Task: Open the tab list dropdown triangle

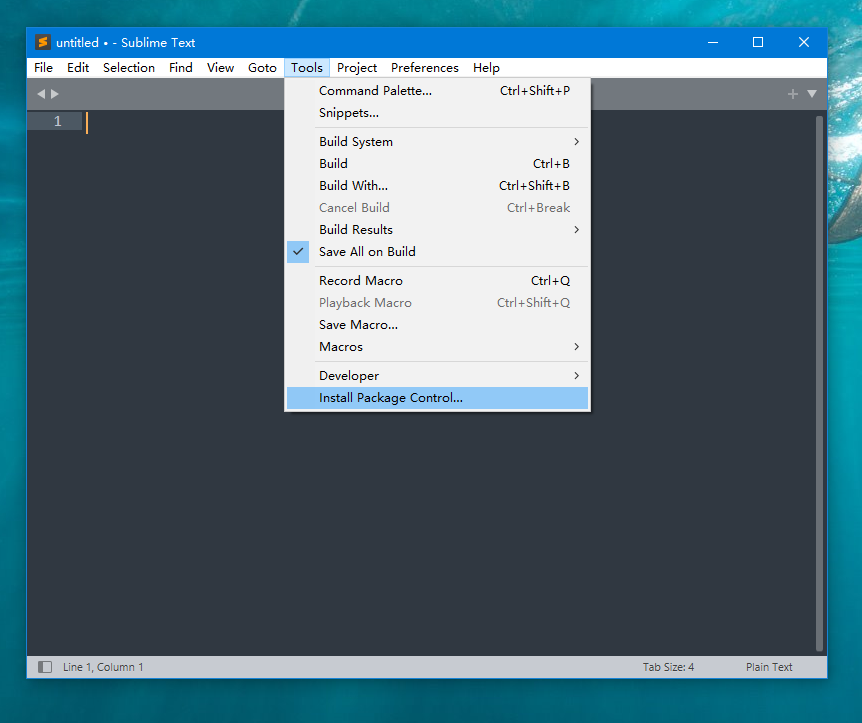Action: (x=812, y=94)
